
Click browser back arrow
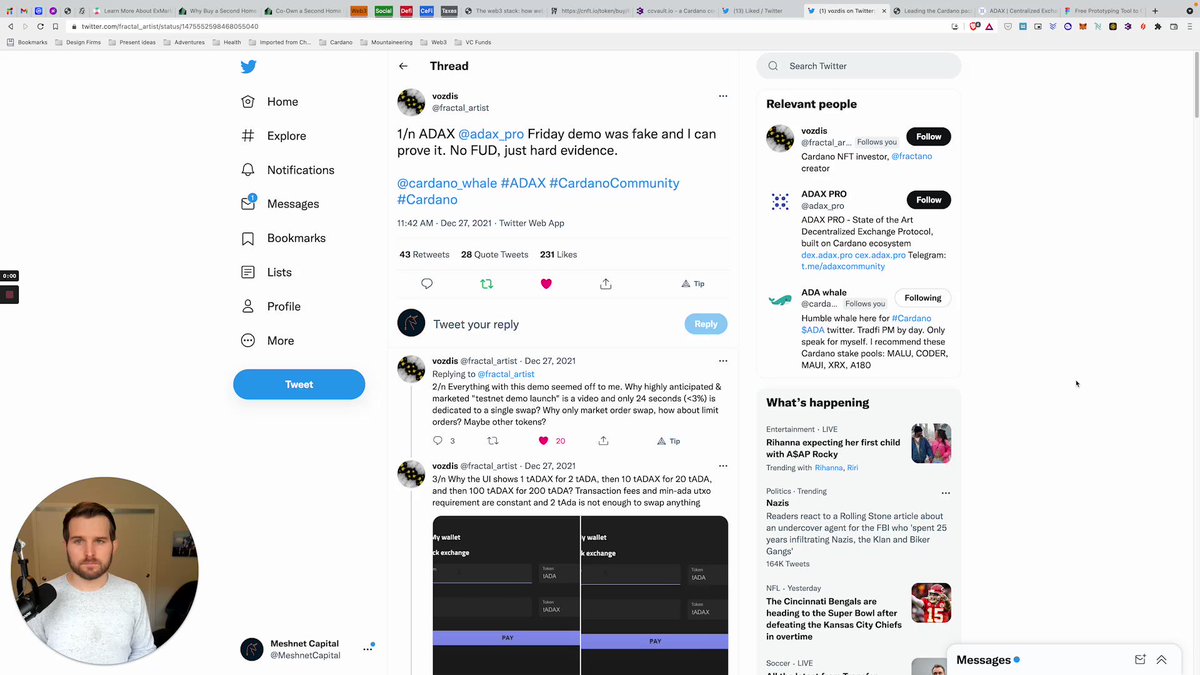click(x=10, y=26)
